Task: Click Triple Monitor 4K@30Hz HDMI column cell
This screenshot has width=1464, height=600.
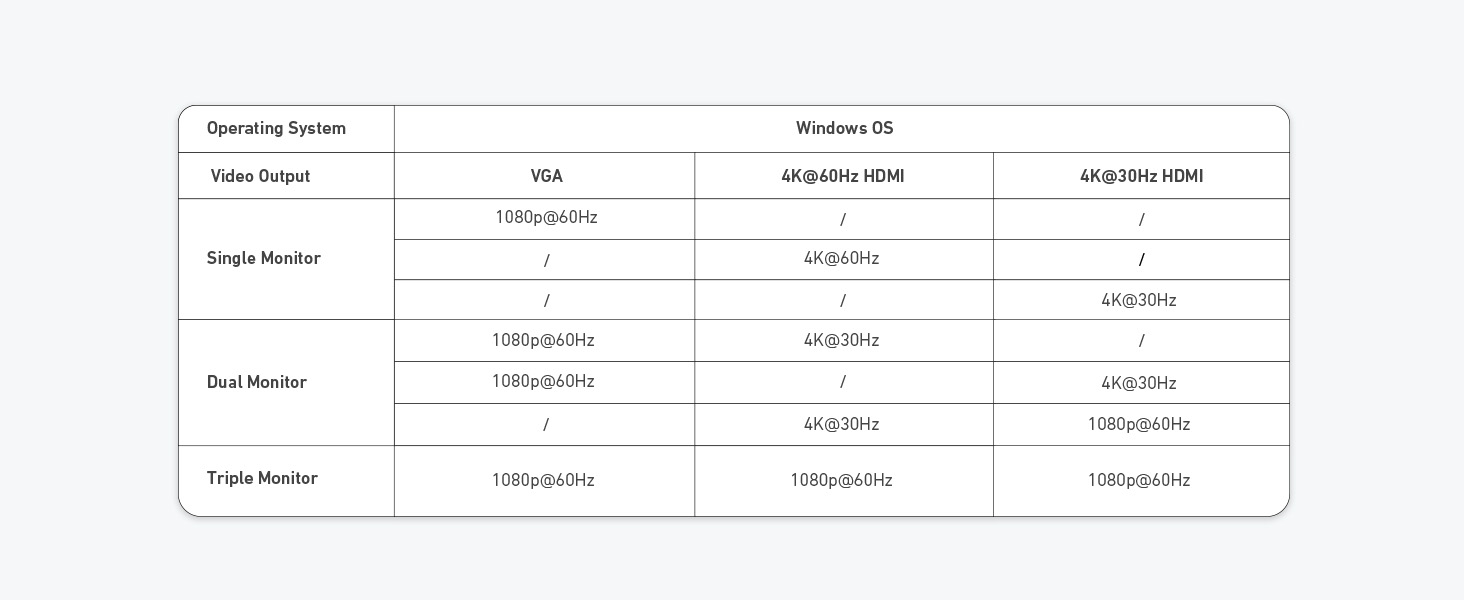Action: pos(1138,480)
